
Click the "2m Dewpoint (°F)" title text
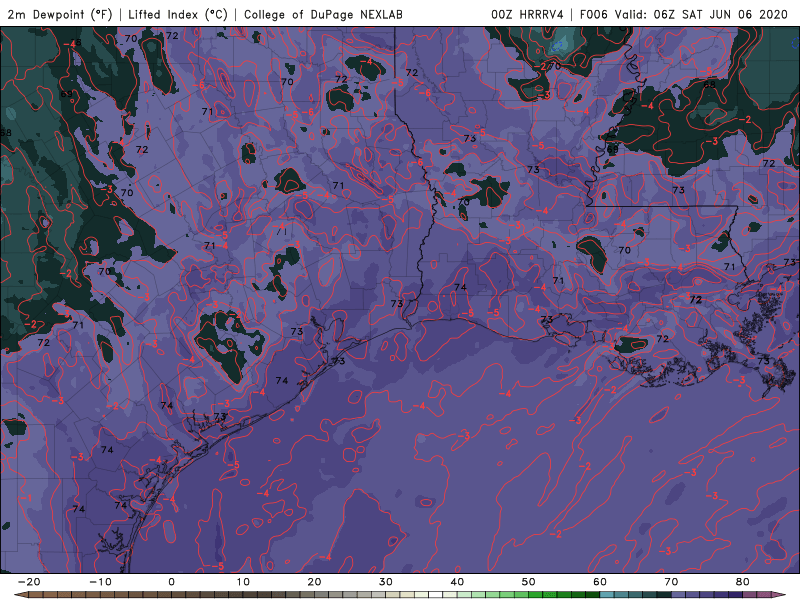60,15
